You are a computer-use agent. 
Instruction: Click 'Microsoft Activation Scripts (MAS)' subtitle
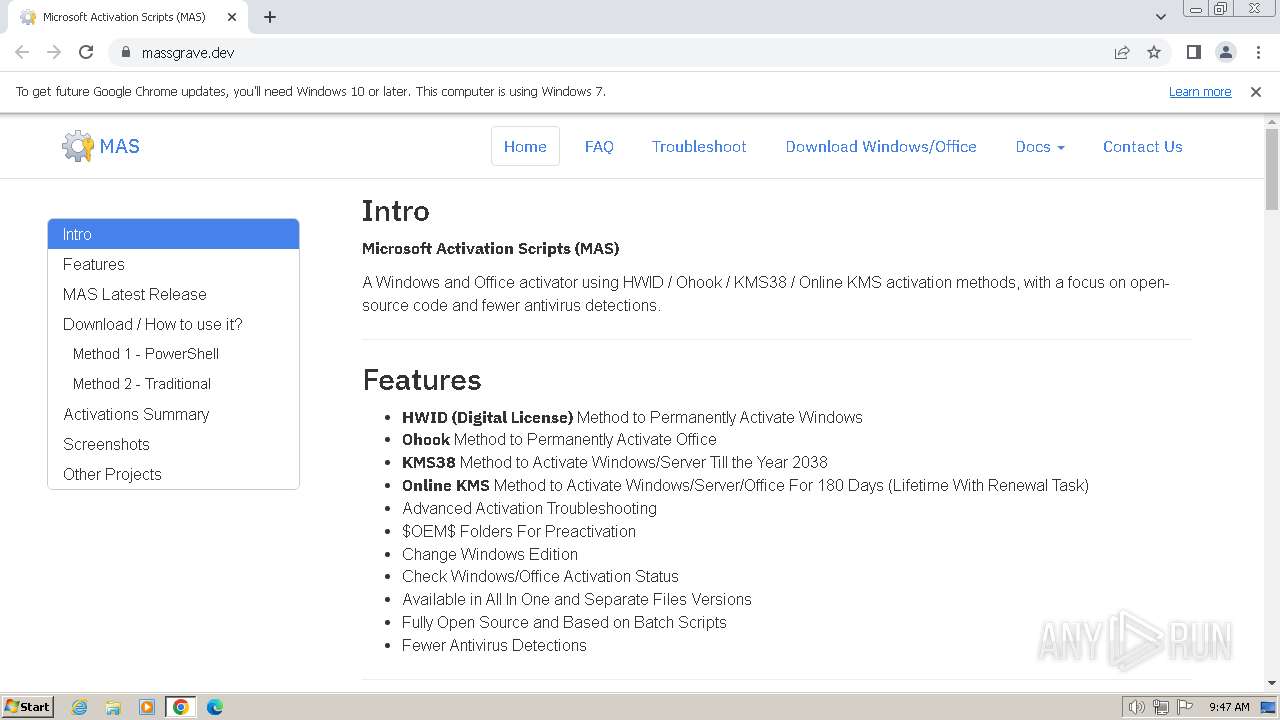[x=490, y=248]
